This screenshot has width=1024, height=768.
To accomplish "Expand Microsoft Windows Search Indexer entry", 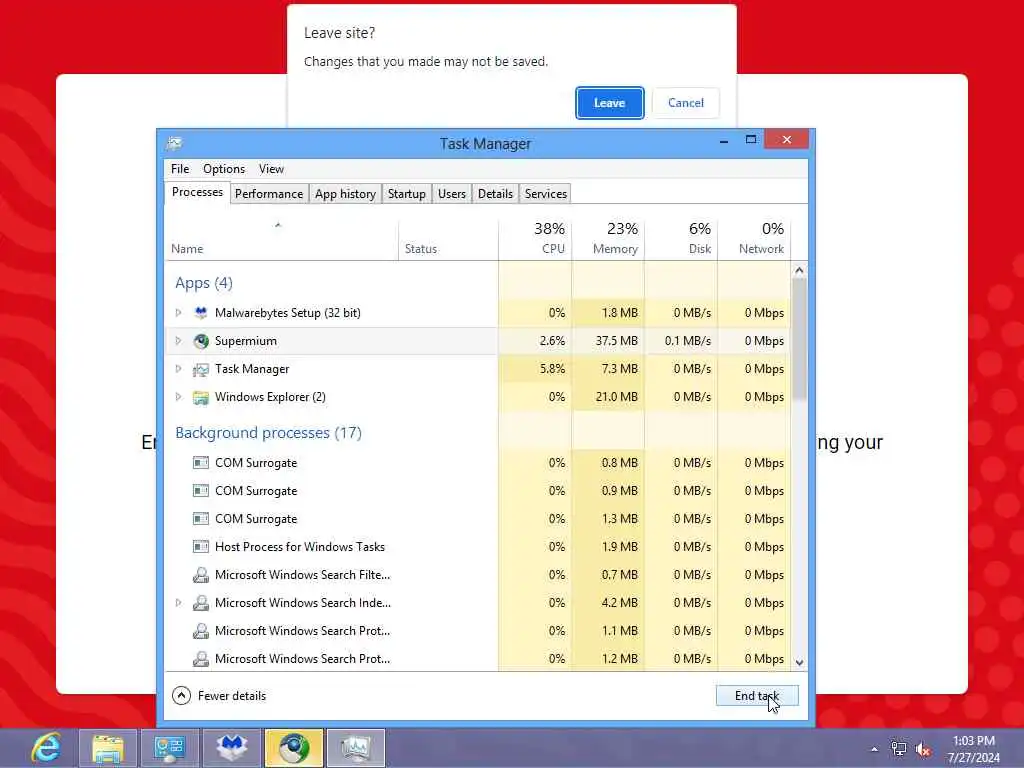I will 178,603.
